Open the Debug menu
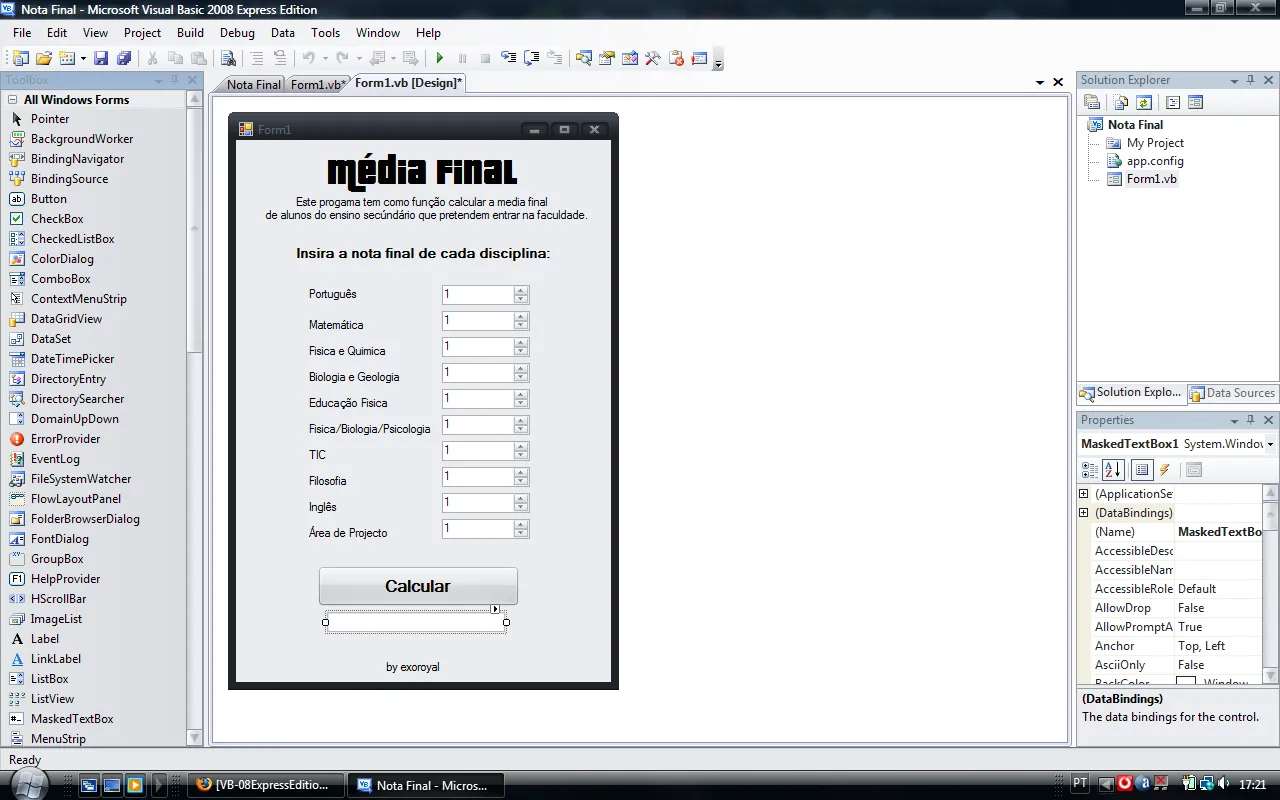This screenshot has width=1280, height=800. 237,32
